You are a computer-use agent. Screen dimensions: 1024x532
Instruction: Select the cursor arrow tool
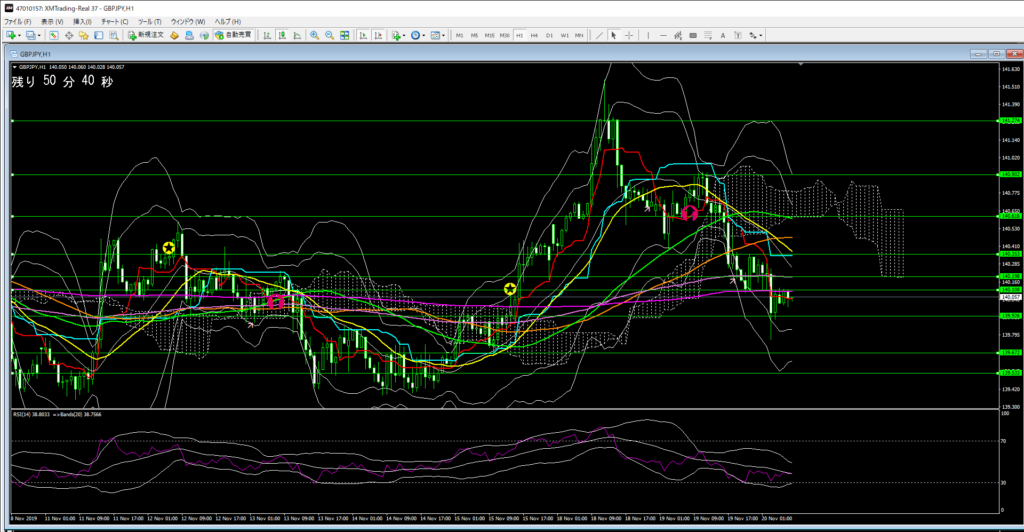pos(614,35)
